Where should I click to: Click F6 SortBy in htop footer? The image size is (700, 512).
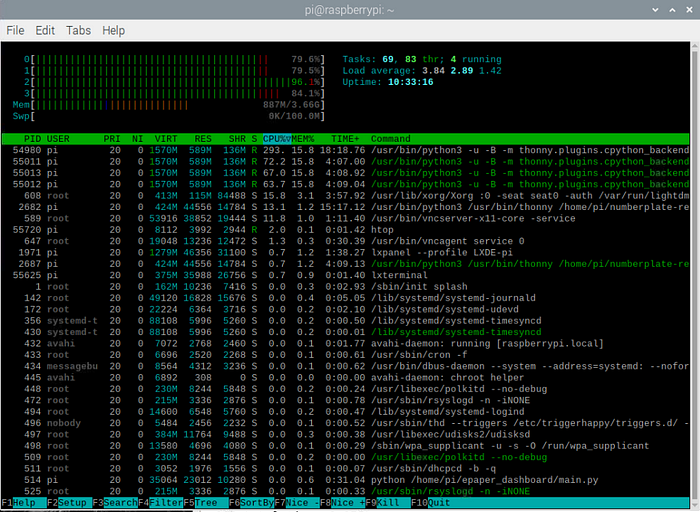coord(251,503)
